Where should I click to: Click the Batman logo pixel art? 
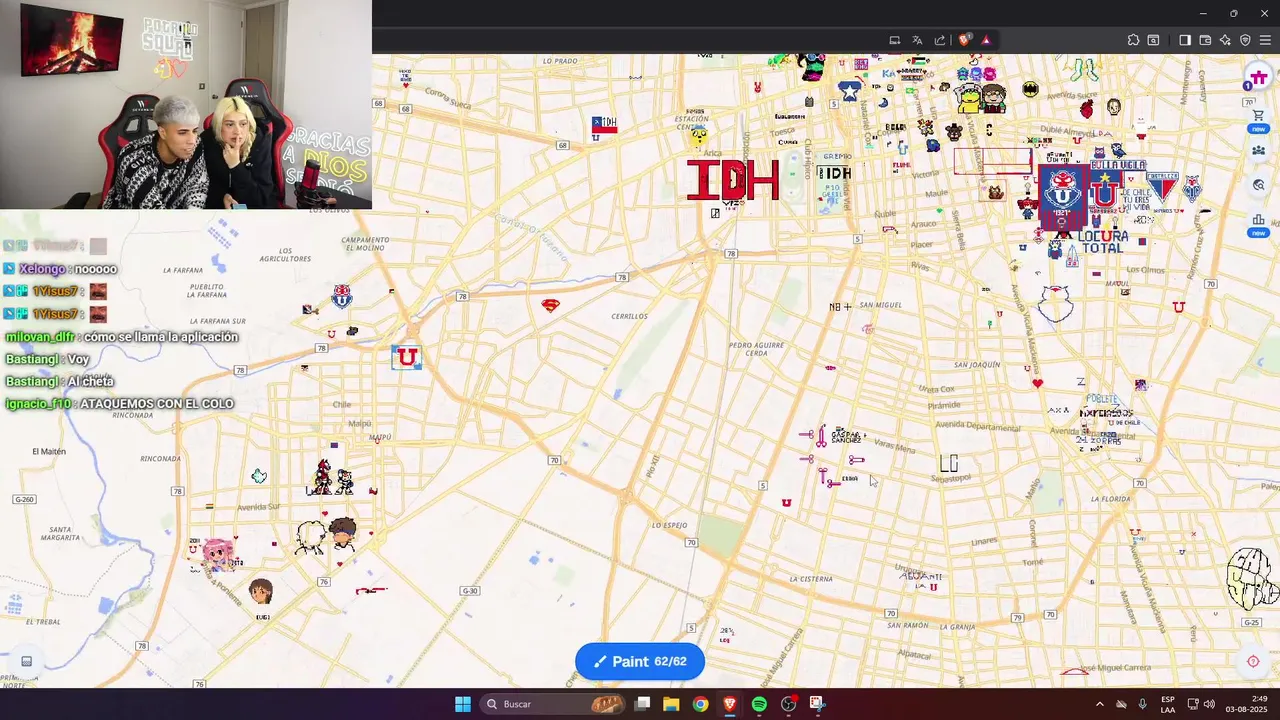[1030, 89]
